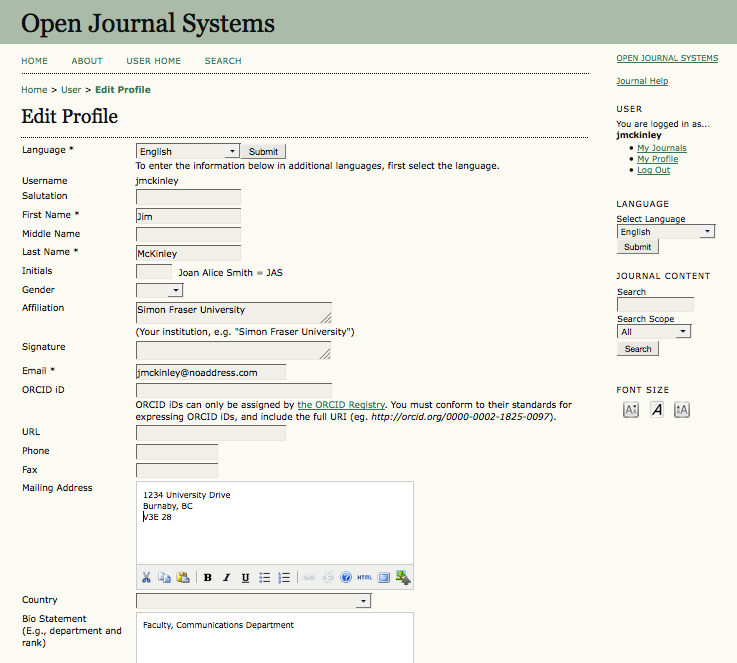Click the increase font size icon

click(x=682, y=410)
